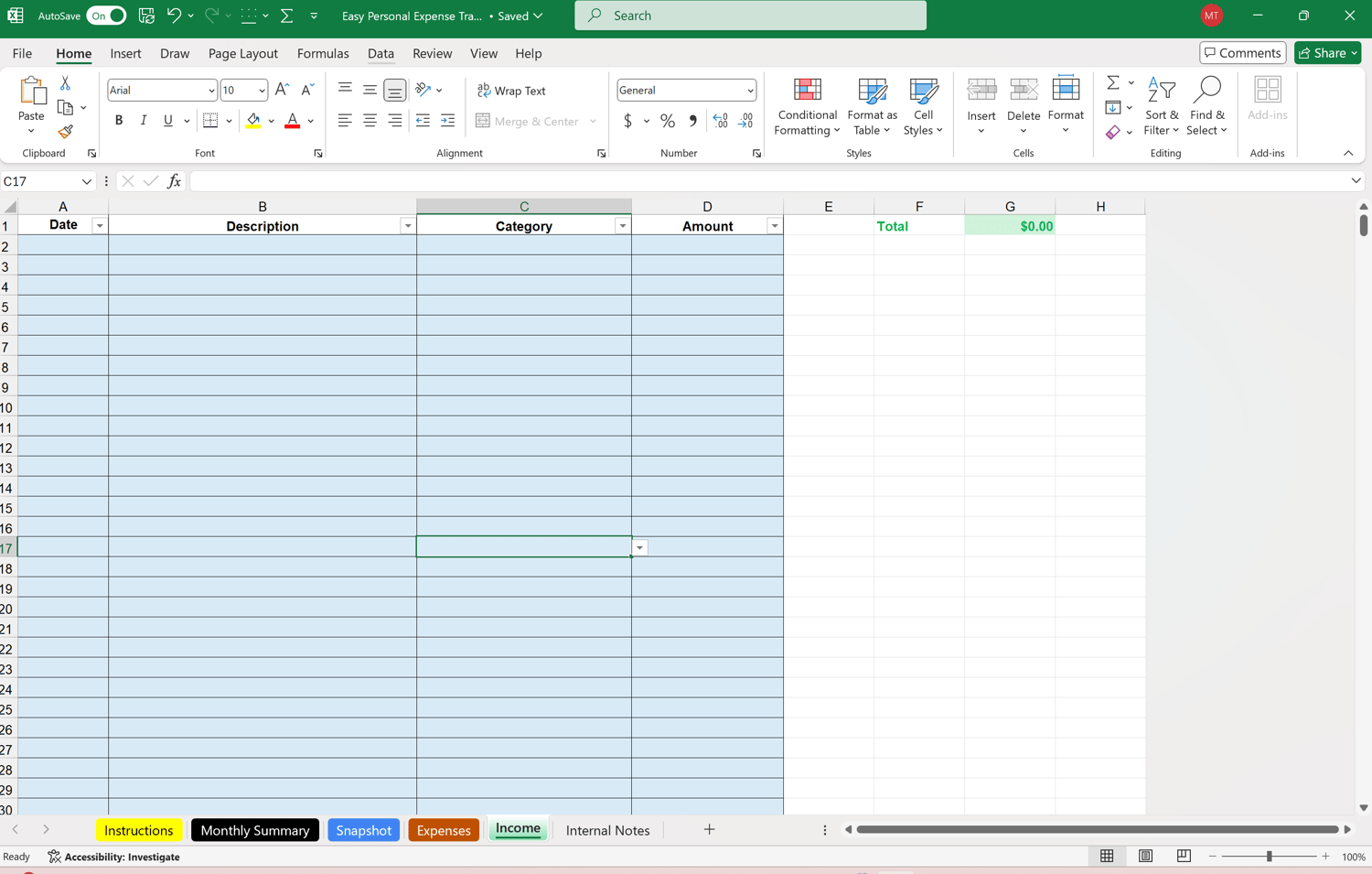Click Increase Decimal icon
This screenshot has width=1372, height=874.
pyautogui.click(x=721, y=121)
